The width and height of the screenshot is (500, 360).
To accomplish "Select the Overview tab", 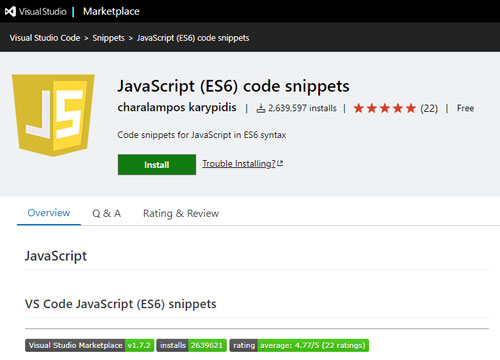I will [x=49, y=213].
